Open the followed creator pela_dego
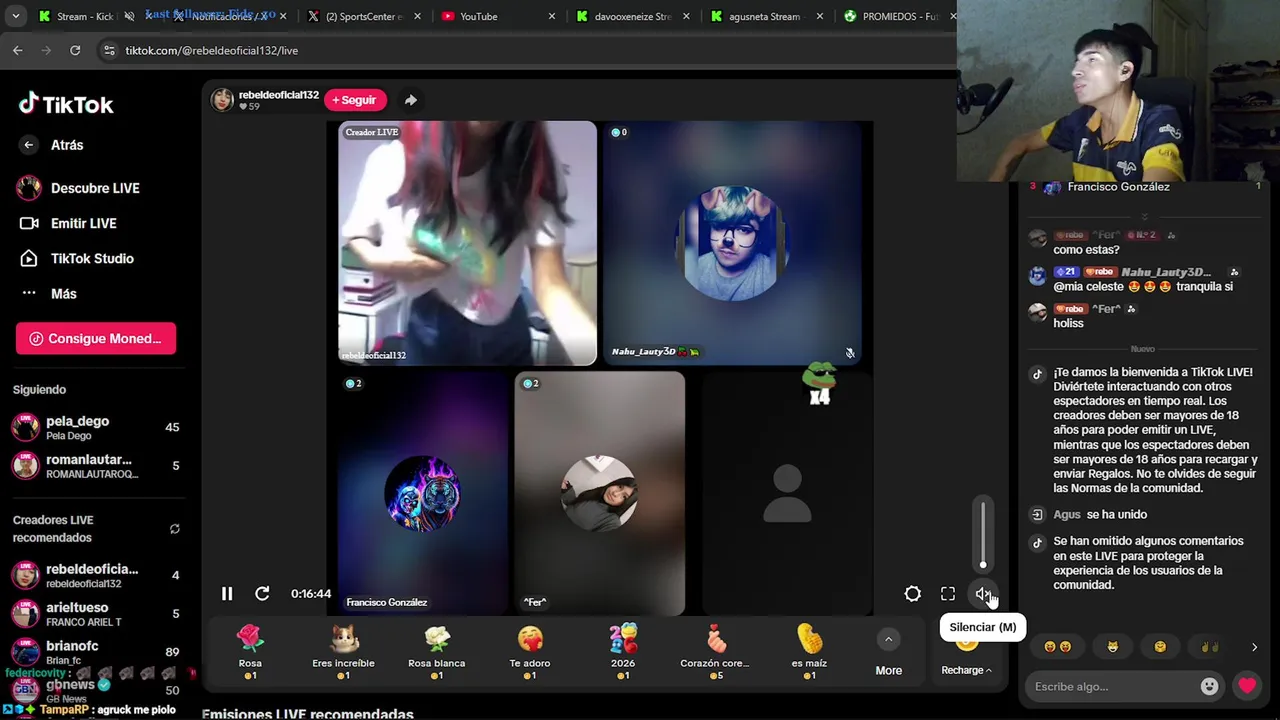Image resolution: width=1280 pixels, height=720 pixels. 96,427
